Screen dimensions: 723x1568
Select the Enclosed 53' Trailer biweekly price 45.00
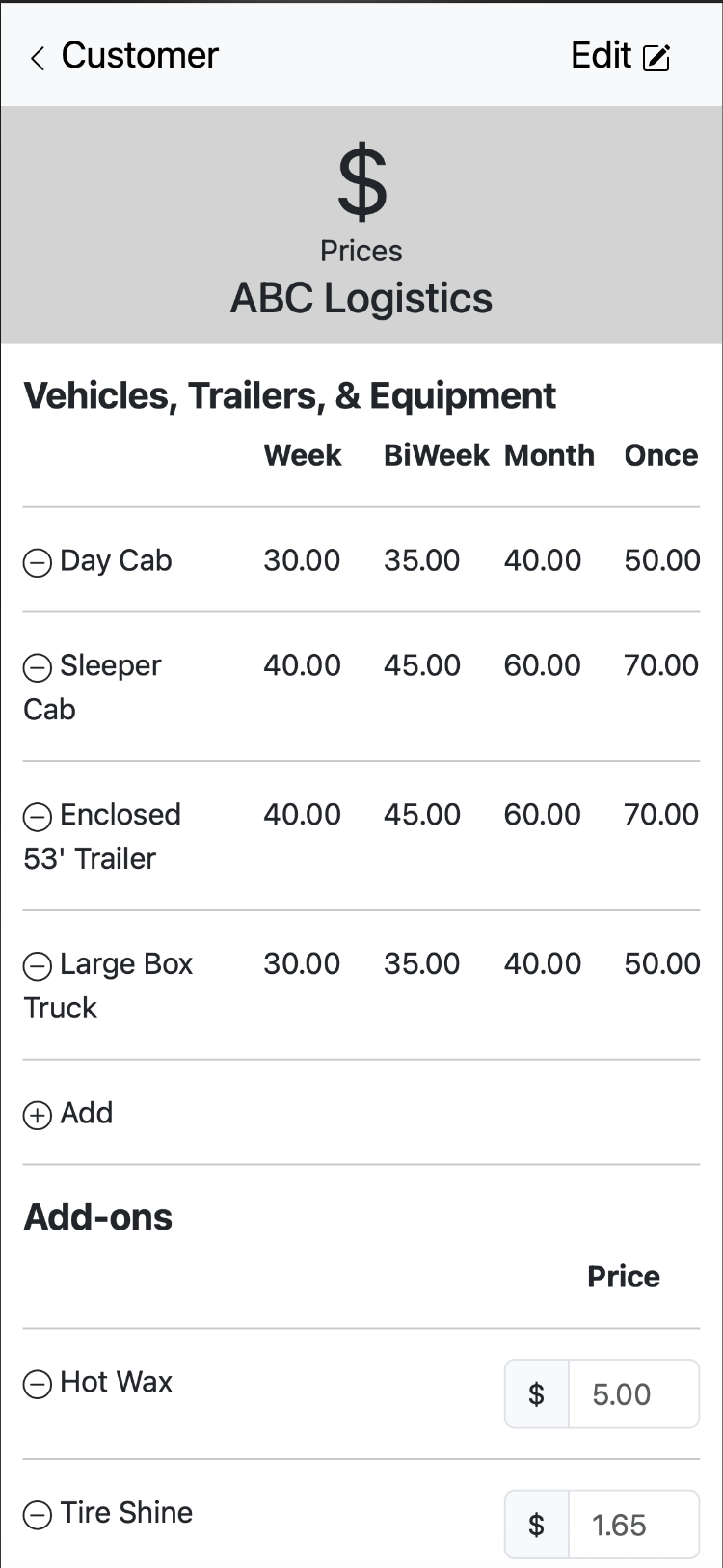pyautogui.click(x=421, y=815)
